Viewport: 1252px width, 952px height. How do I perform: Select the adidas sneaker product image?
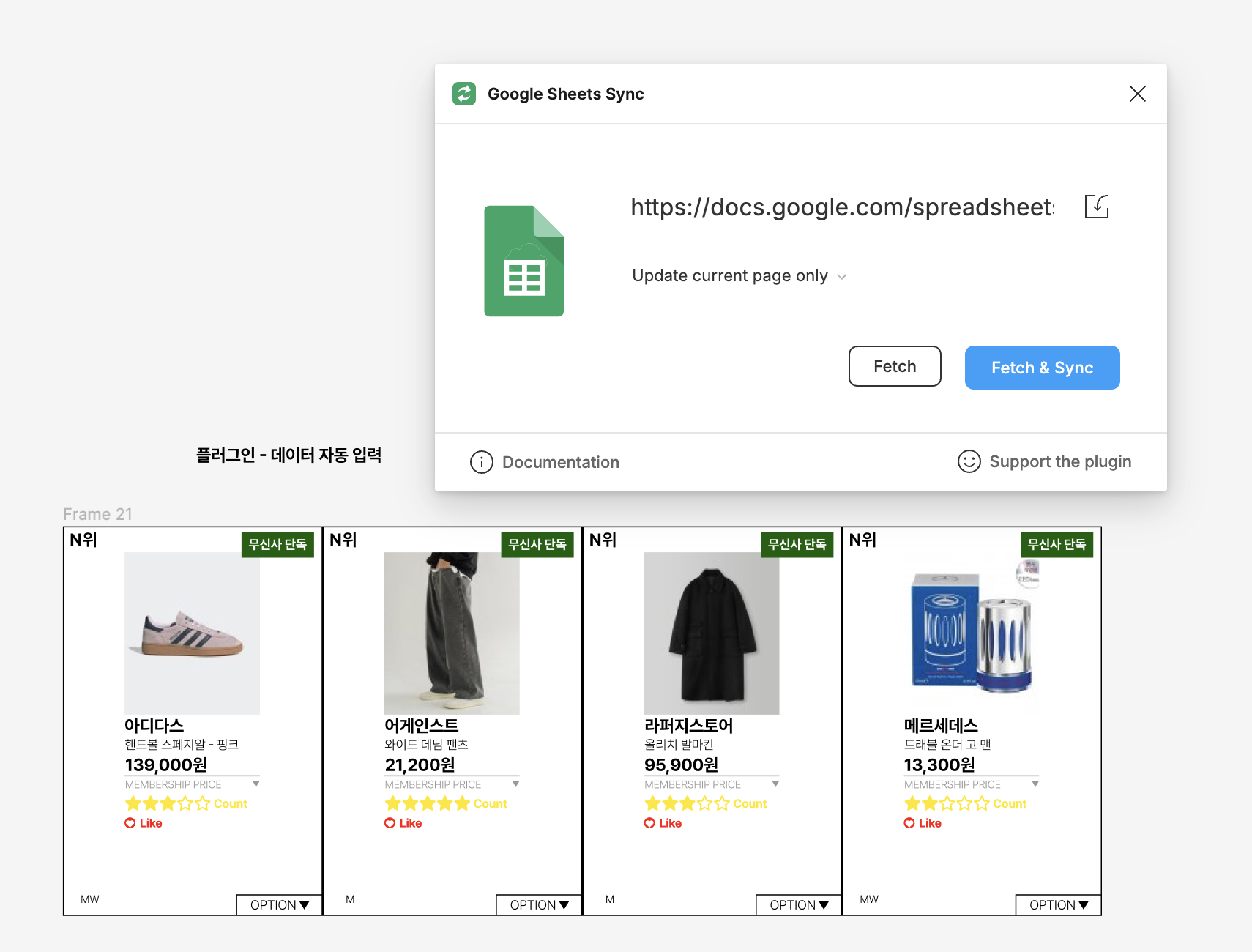[x=192, y=633]
